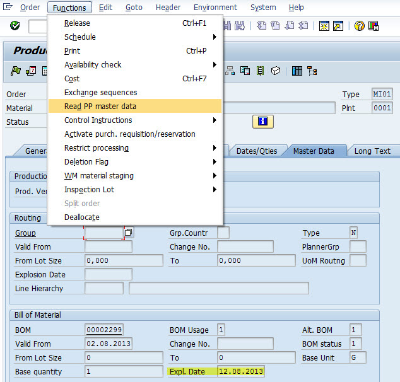Image resolution: width=400 pixels, height=382 pixels.
Task: Click the Previous Page navigation icon
Action: point(275,26)
